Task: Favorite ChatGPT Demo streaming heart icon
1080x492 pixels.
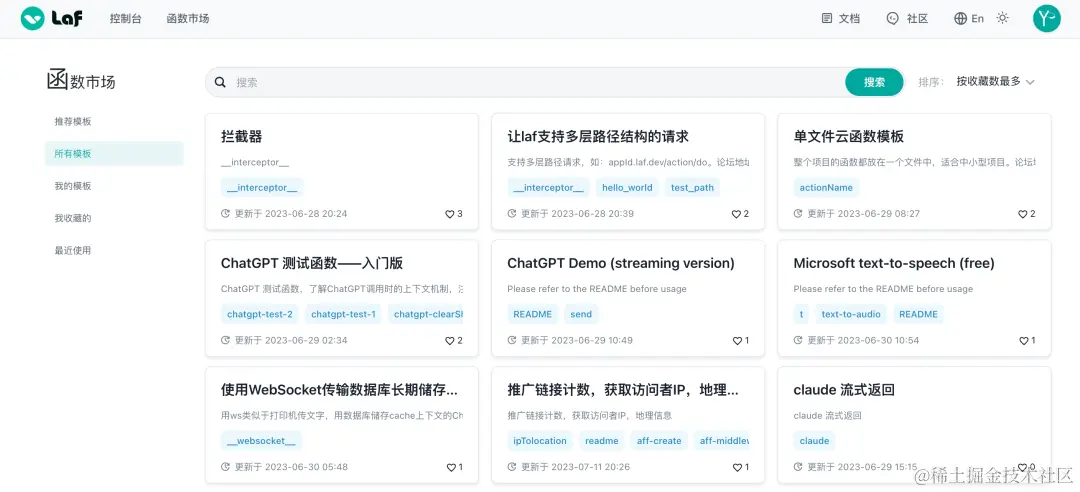Action: coord(736,340)
